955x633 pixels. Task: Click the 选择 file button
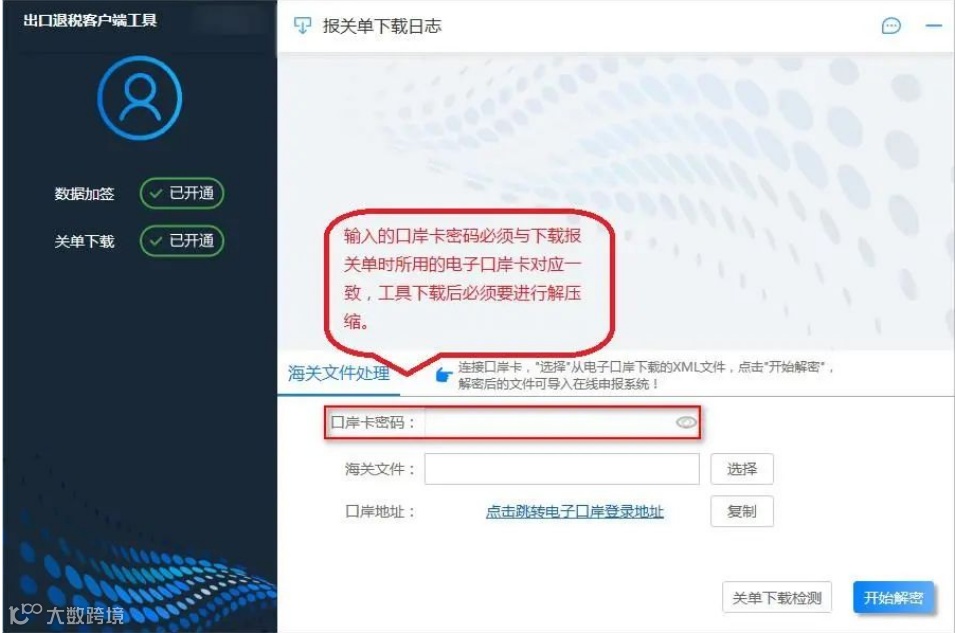point(742,469)
